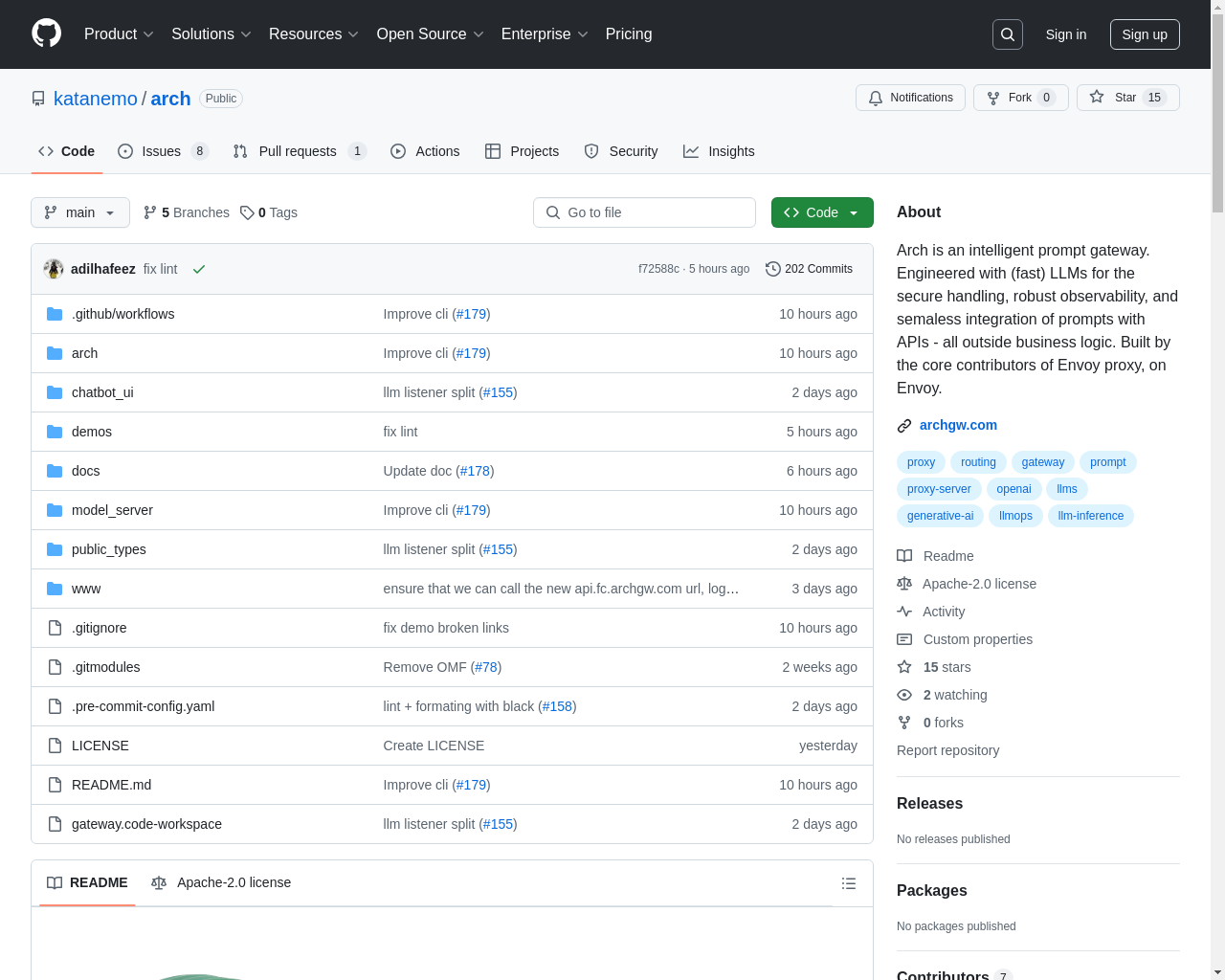This screenshot has width=1225, height=980.
Task: Click the Sign up button
Action: click(1145, 34)
